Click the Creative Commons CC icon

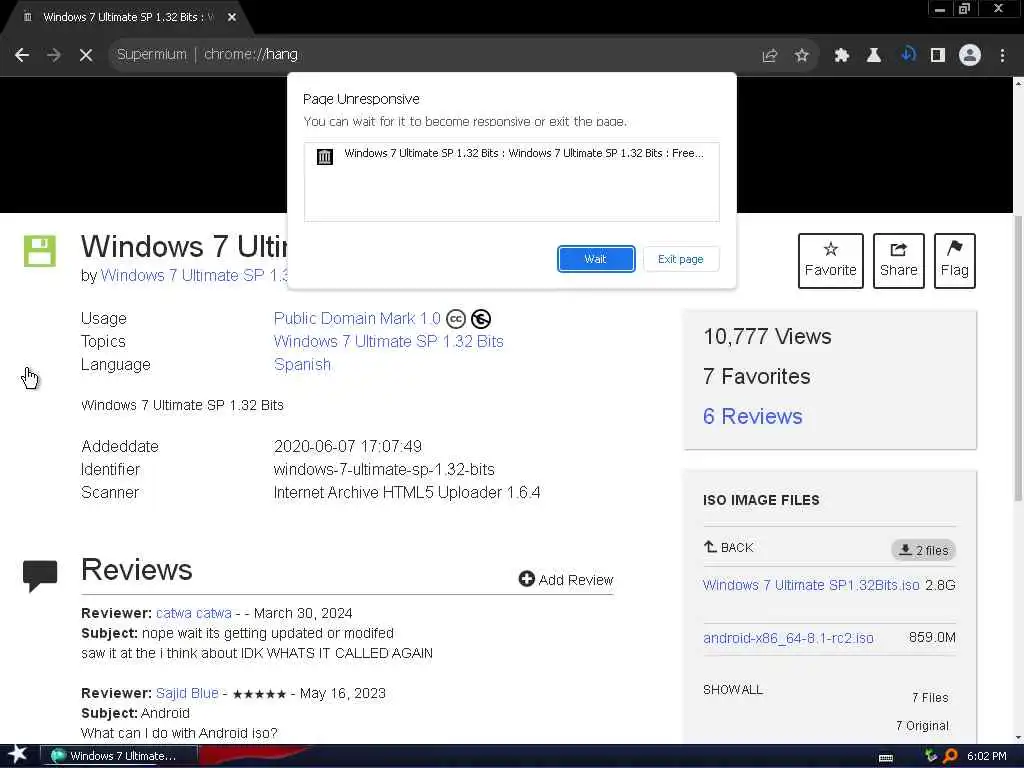pyautogui.click(x=456, y=319)
